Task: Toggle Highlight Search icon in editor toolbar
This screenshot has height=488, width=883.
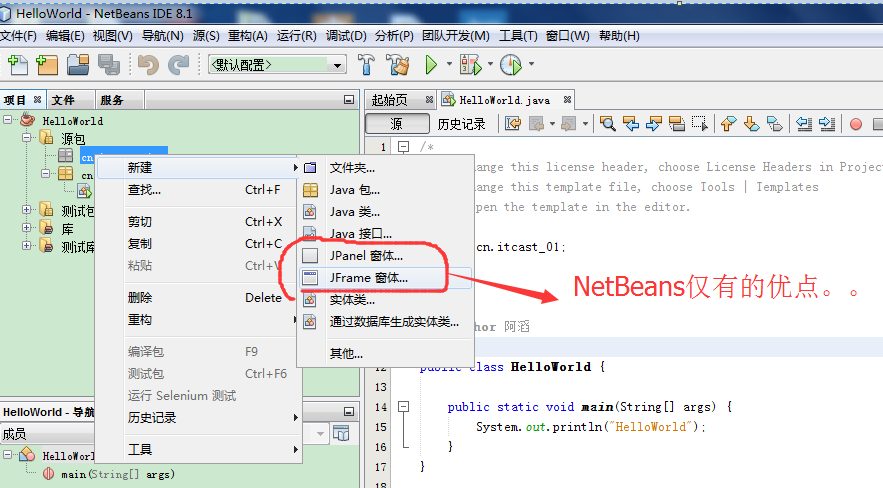Action: (676, 124)
